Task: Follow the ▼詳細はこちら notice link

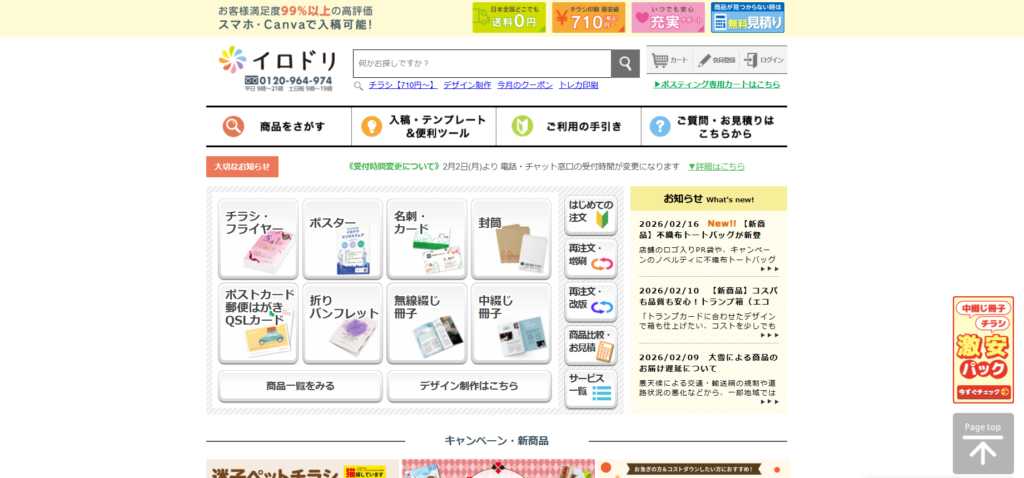Action: (x=716, y=166)
